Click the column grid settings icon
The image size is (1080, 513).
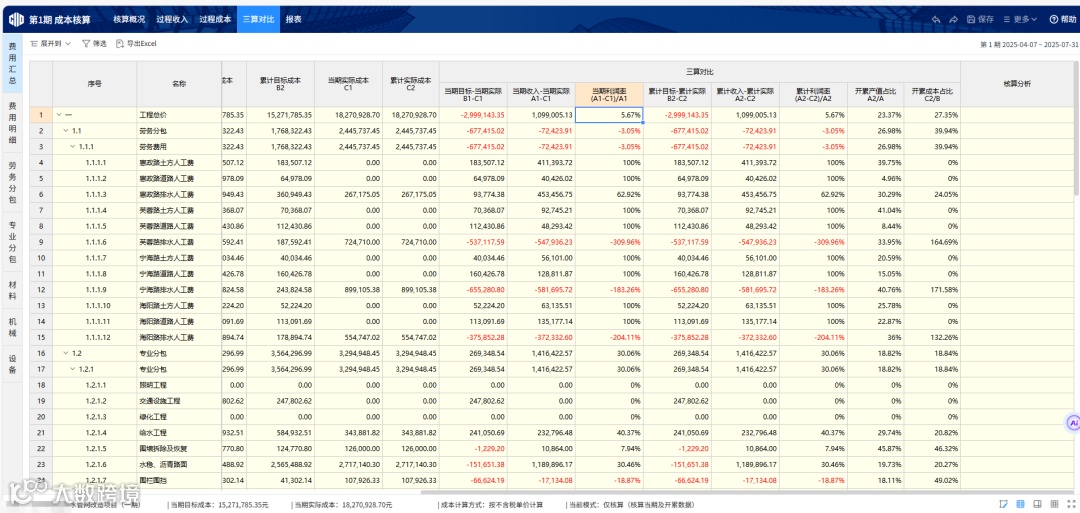[x=1054, y=504]
